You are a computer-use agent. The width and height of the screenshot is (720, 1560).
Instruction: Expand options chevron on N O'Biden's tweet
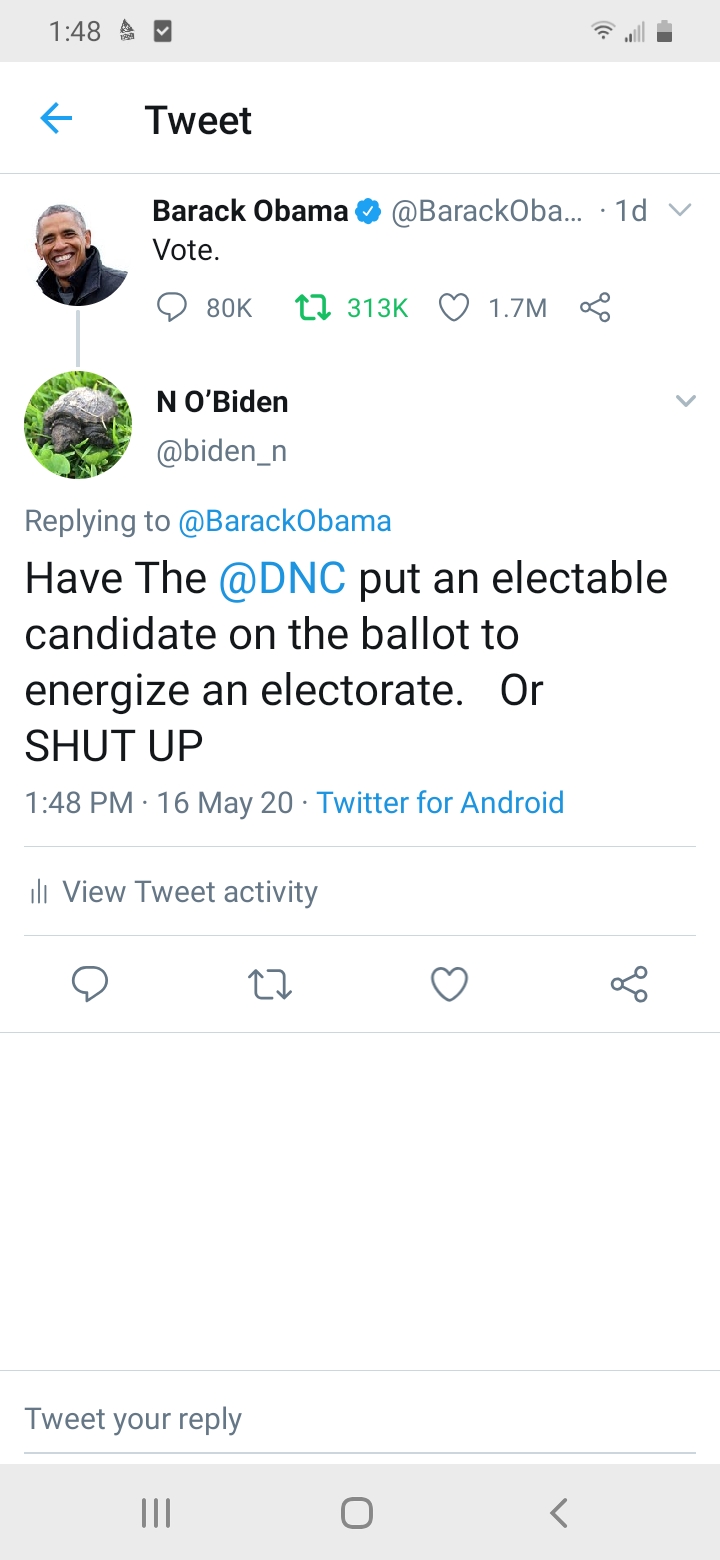click(685, 401)
